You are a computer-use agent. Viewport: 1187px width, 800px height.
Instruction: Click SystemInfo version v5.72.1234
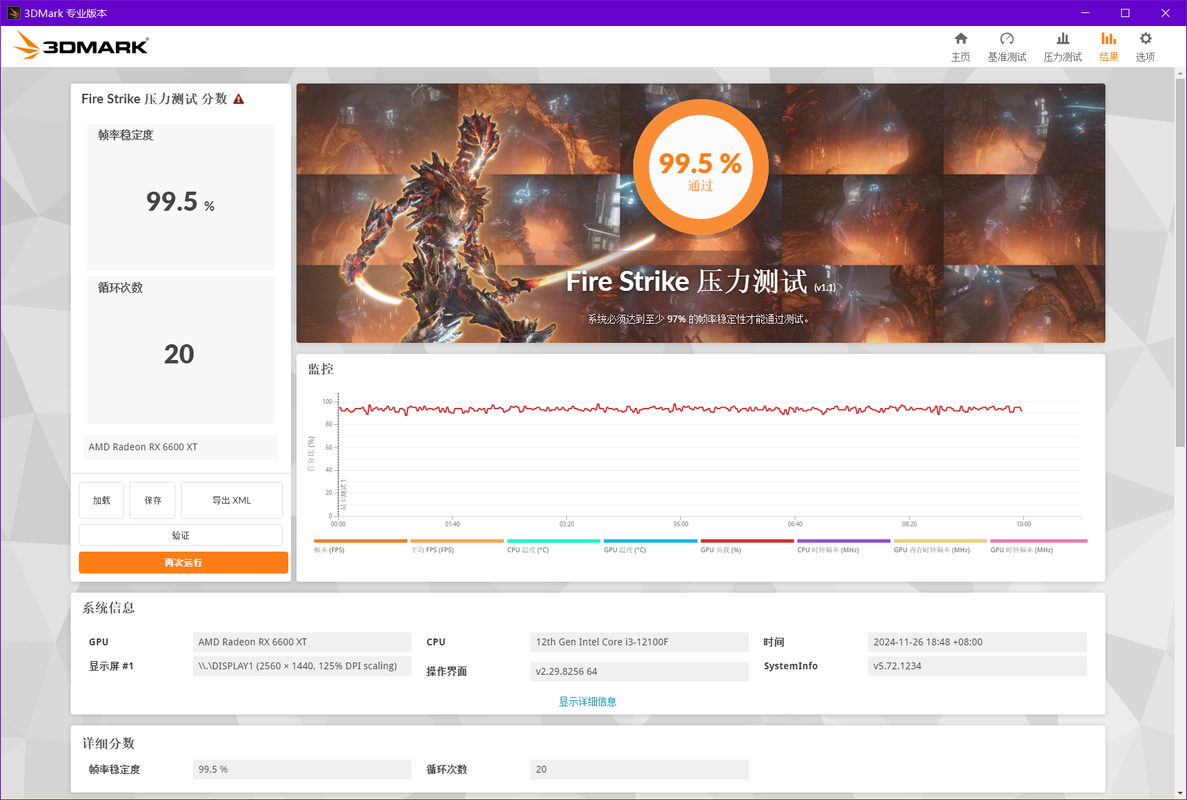click(977, 666)
